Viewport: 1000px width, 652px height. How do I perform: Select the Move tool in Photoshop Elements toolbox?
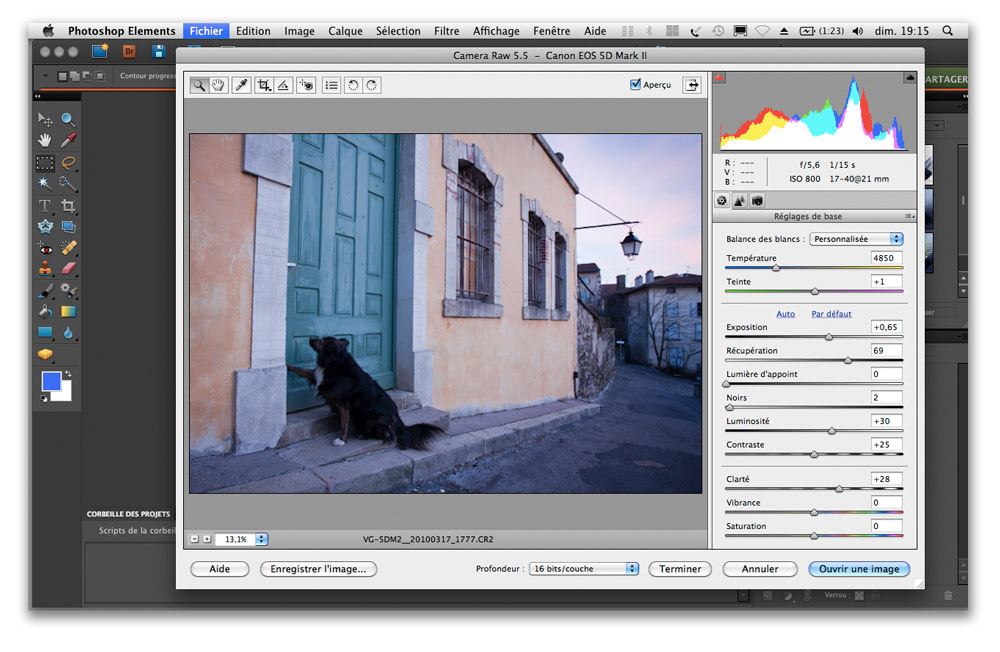point(45,119)
